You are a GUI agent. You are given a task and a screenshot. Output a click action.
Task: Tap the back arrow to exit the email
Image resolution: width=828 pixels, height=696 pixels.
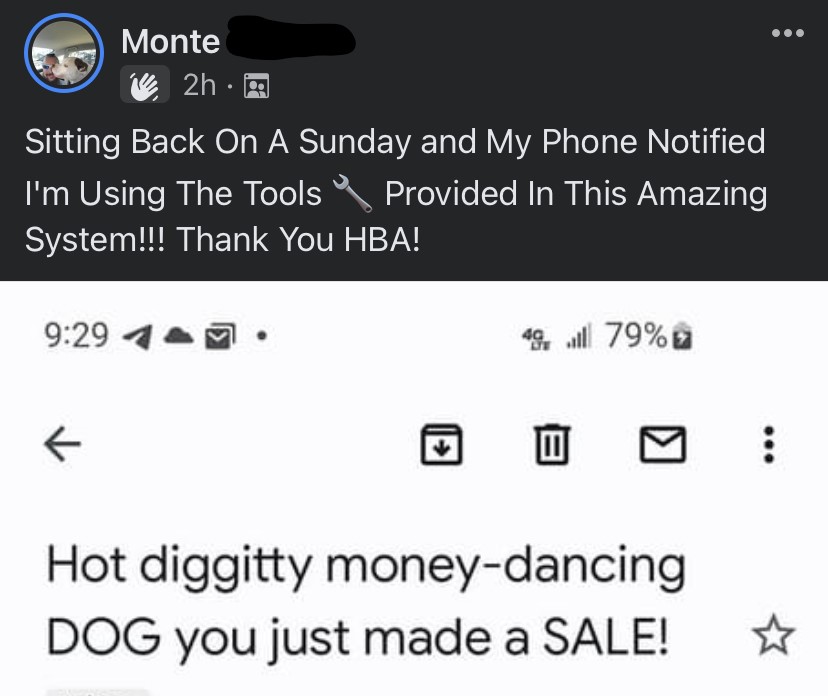pos(62,445)
